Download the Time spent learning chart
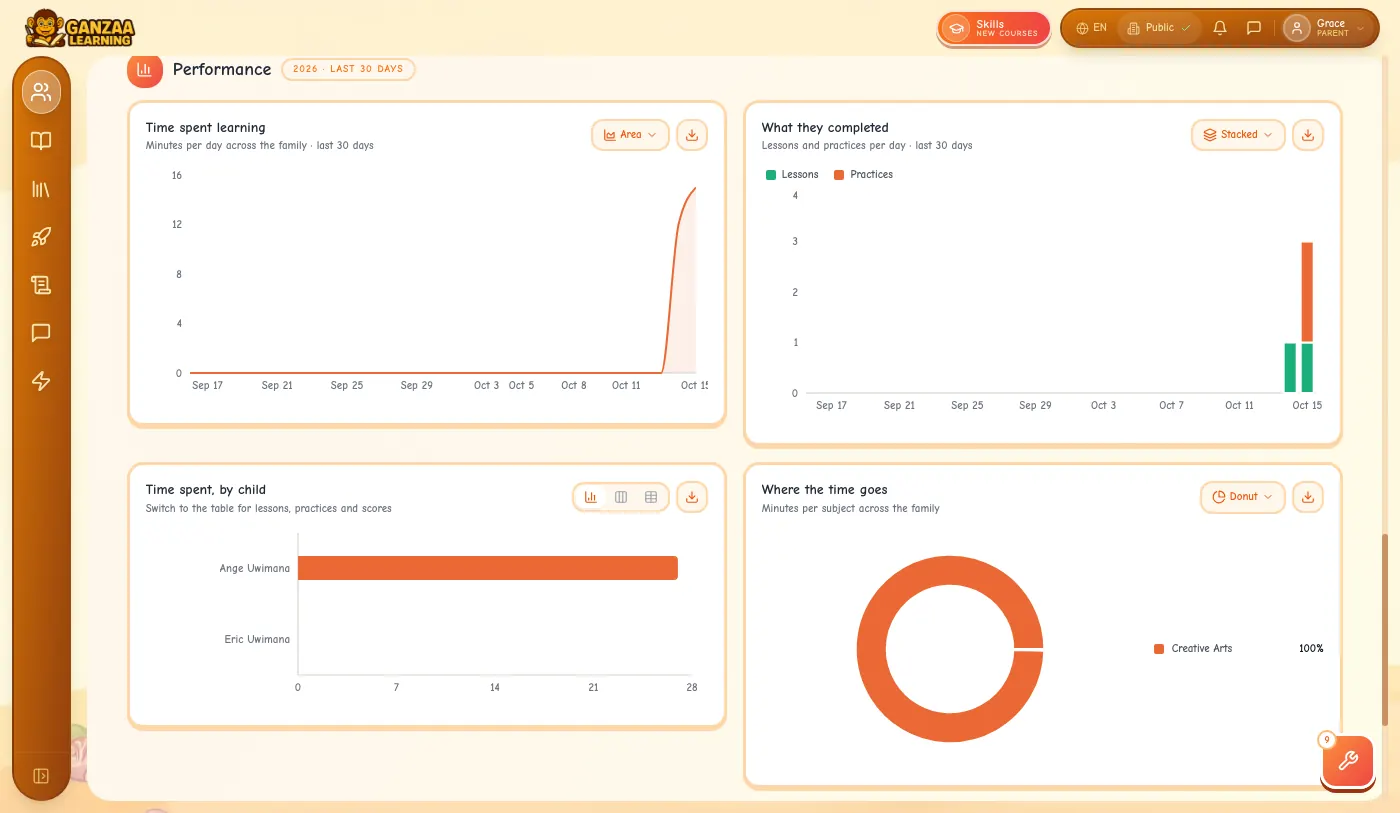1400x813 pixels. coord(692,135)
